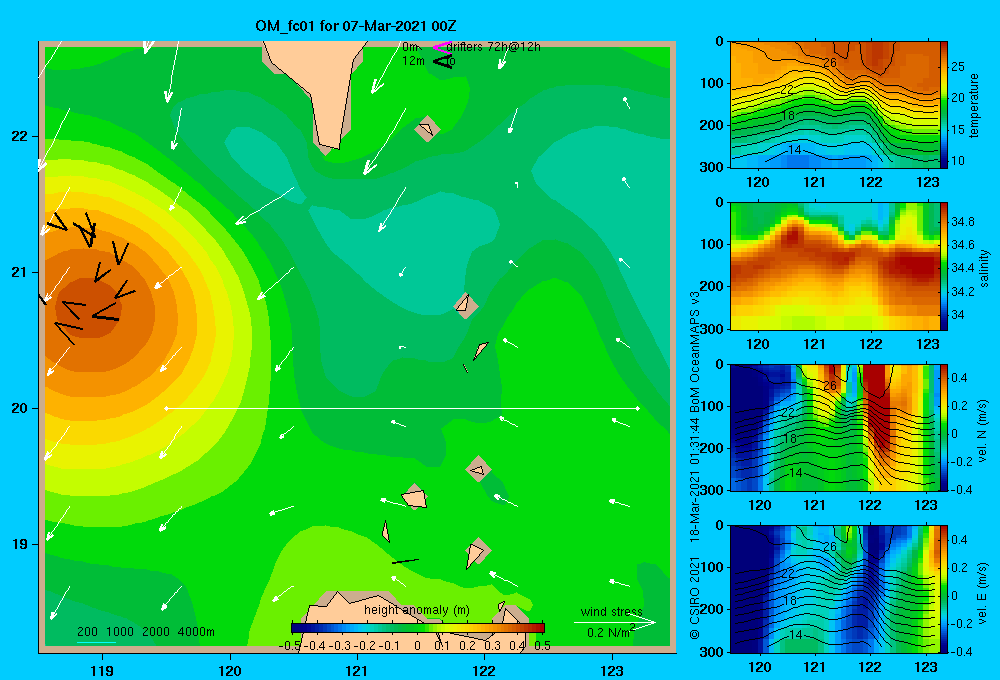Image resolution: width=1000 pixels, height=680 pixels.
Task: Click the longitude label 121 on main map
Action: pyautogui.click(x=357, y=670)
